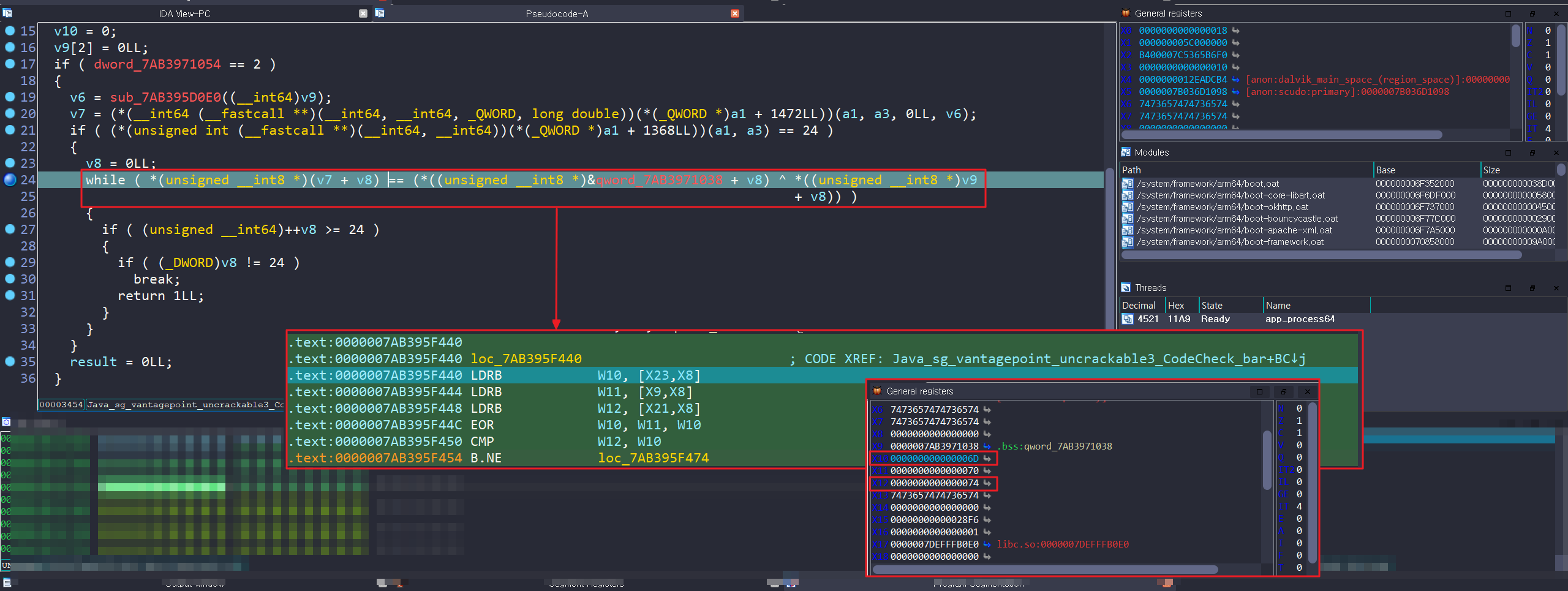Click the jump arrow beside register X12

[987, 483]
